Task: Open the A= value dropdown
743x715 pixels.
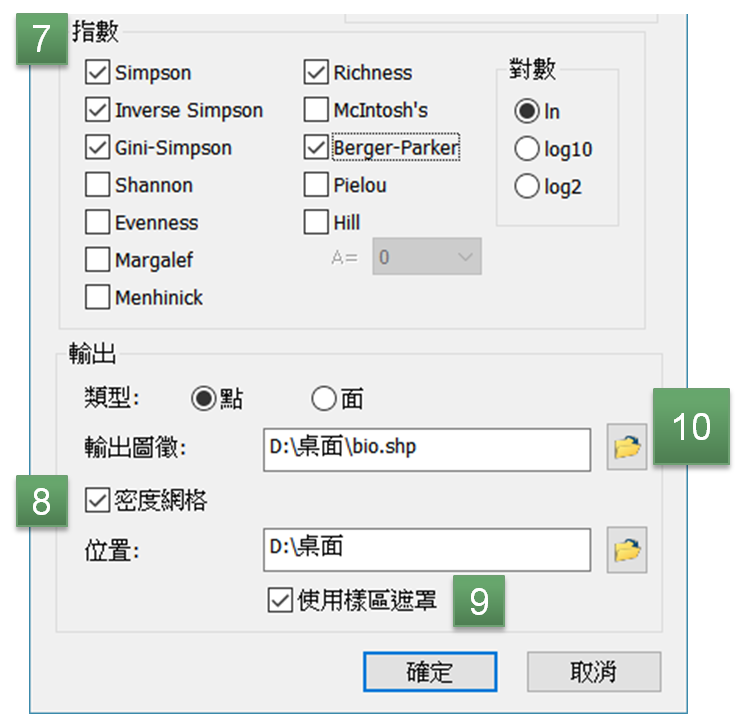Action: (x=427, y=257)
